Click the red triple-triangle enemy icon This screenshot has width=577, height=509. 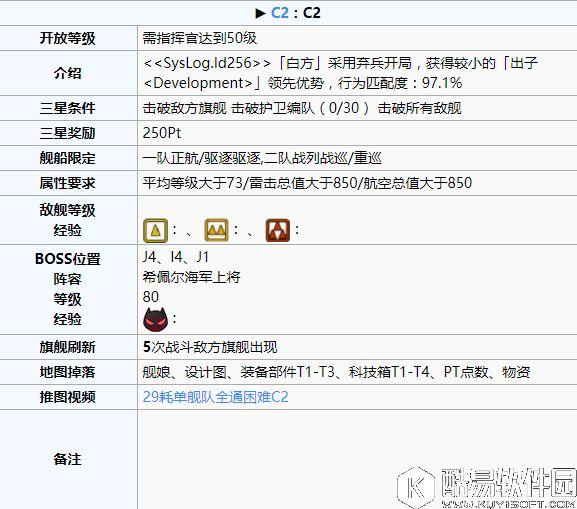(278, 230)
